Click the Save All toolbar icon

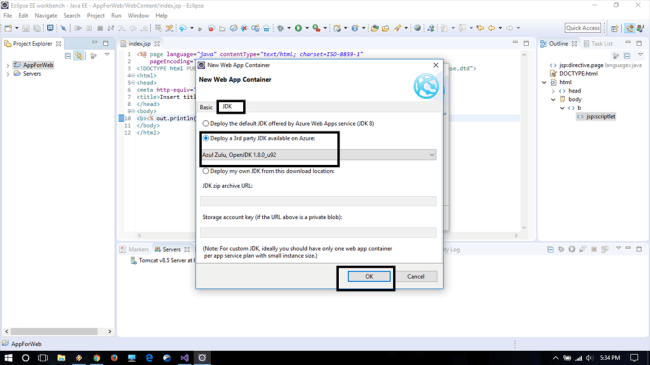tap(37, 28)
